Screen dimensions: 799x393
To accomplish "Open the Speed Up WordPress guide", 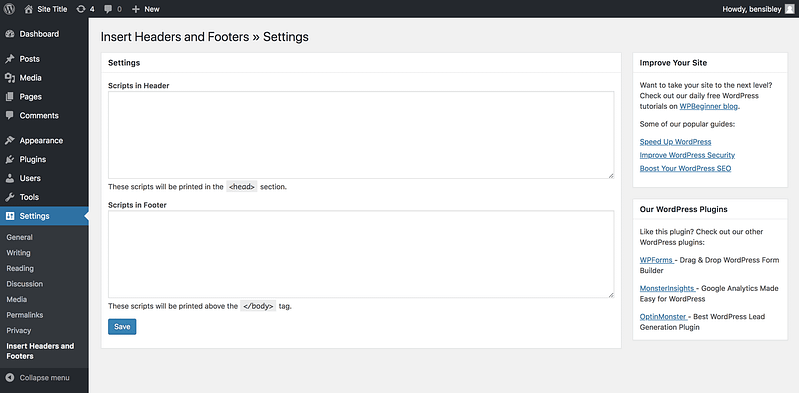I will coord(675,142).
